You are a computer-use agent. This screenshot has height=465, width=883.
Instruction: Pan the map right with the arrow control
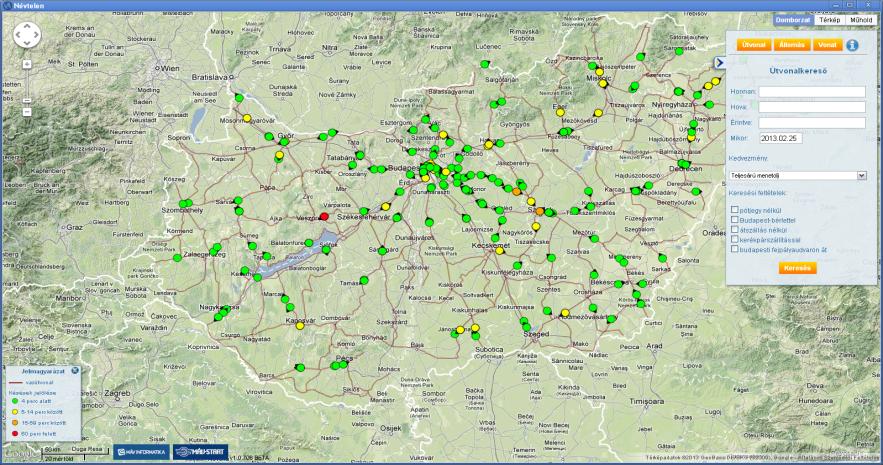pos(35,35)
